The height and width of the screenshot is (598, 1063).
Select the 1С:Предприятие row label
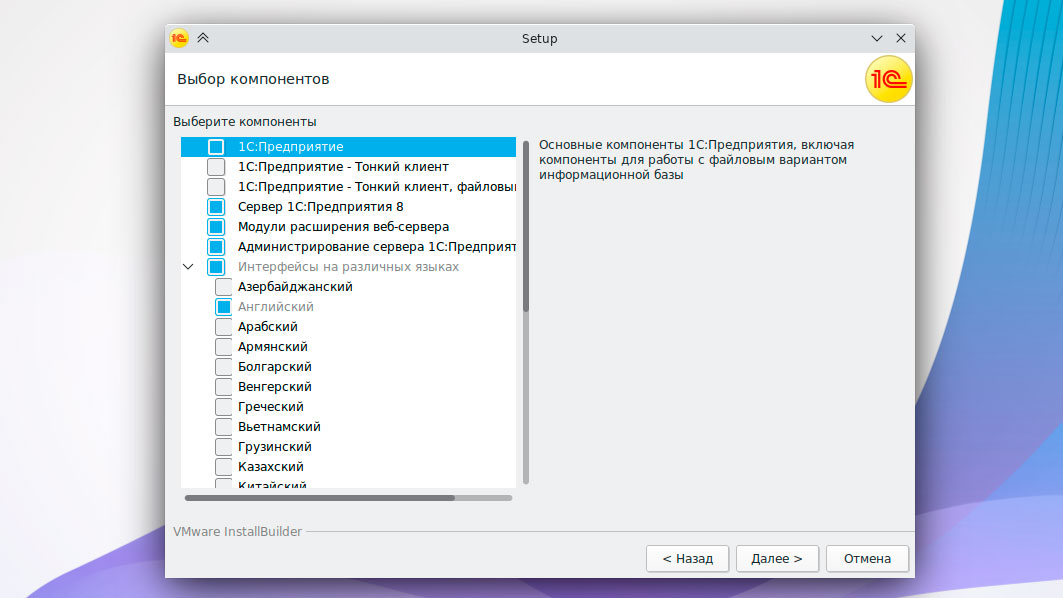(x=290, y=146)
